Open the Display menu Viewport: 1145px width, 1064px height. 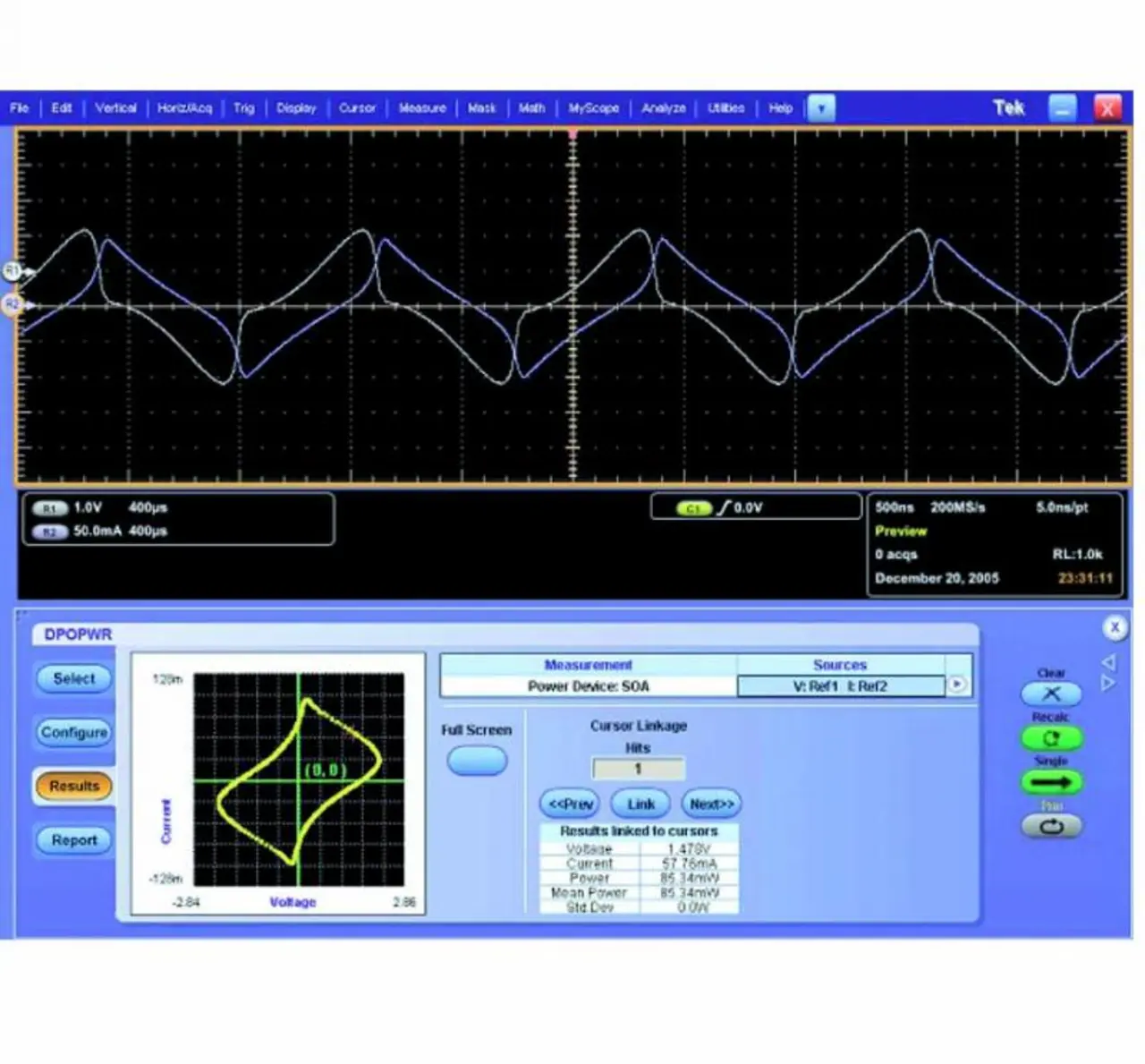pos(296,108)
